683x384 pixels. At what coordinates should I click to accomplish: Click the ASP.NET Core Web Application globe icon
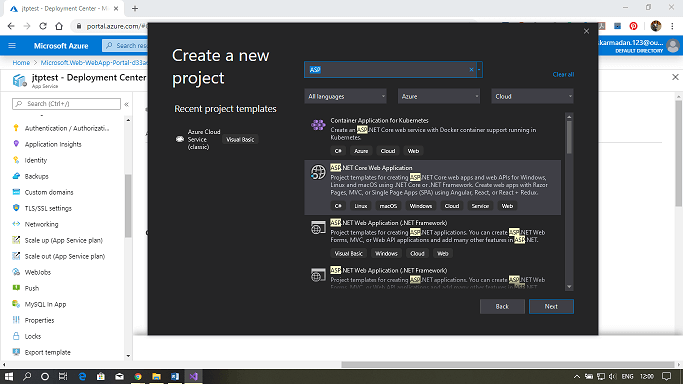coord(318,172)
